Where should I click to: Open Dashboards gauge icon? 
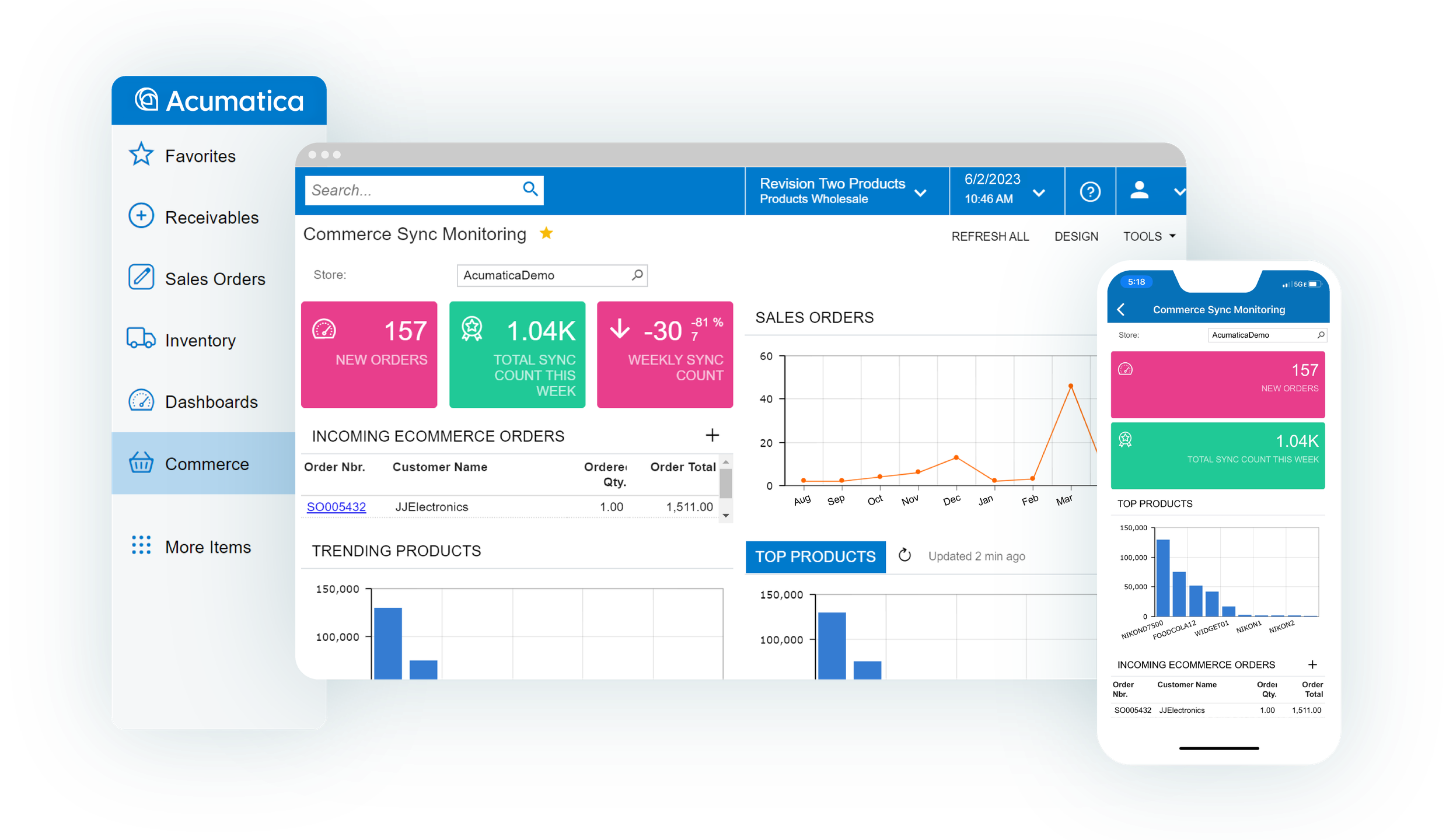(x=141, y=401)
